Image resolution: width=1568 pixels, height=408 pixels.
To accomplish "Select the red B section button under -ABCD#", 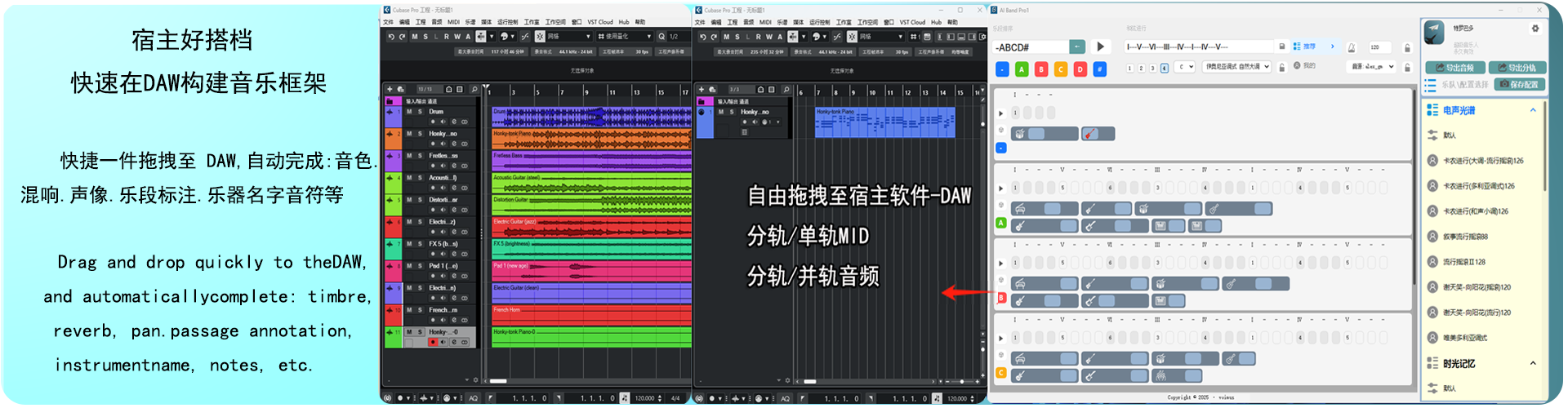I will coord(1041,69).
